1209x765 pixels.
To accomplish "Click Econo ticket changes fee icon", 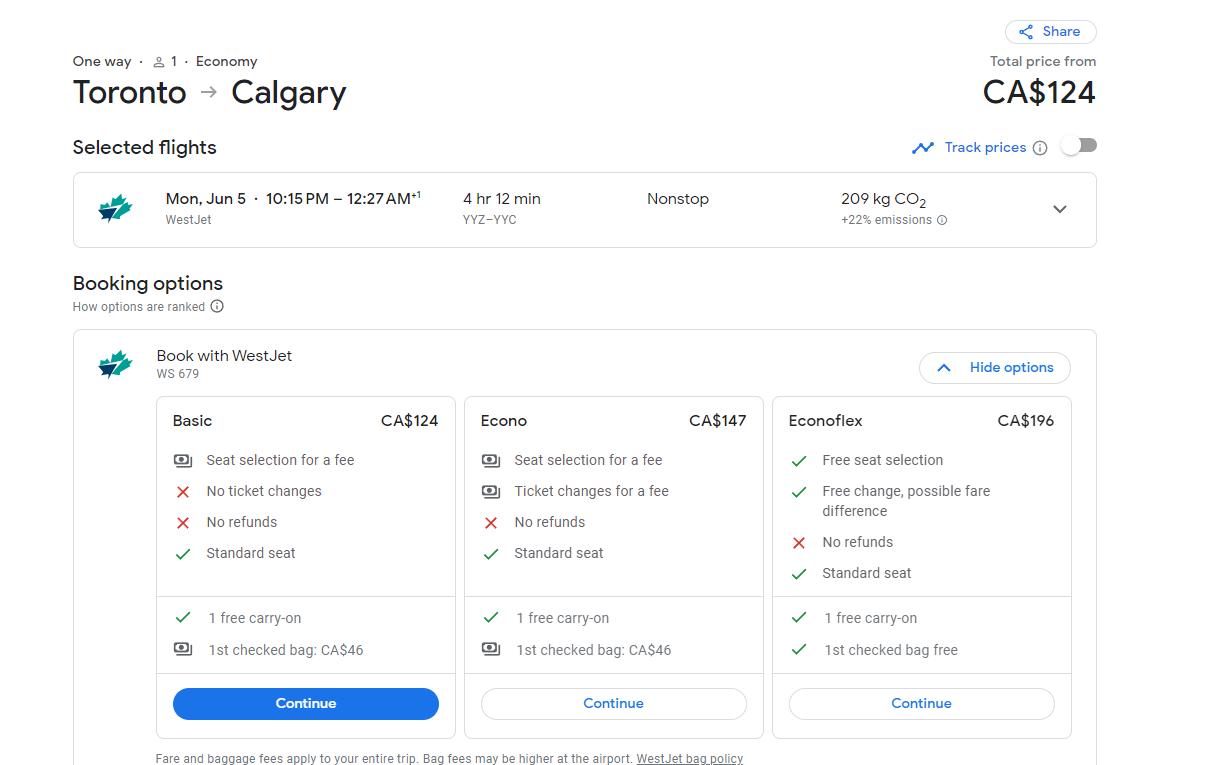I will [x=491, y=492].
